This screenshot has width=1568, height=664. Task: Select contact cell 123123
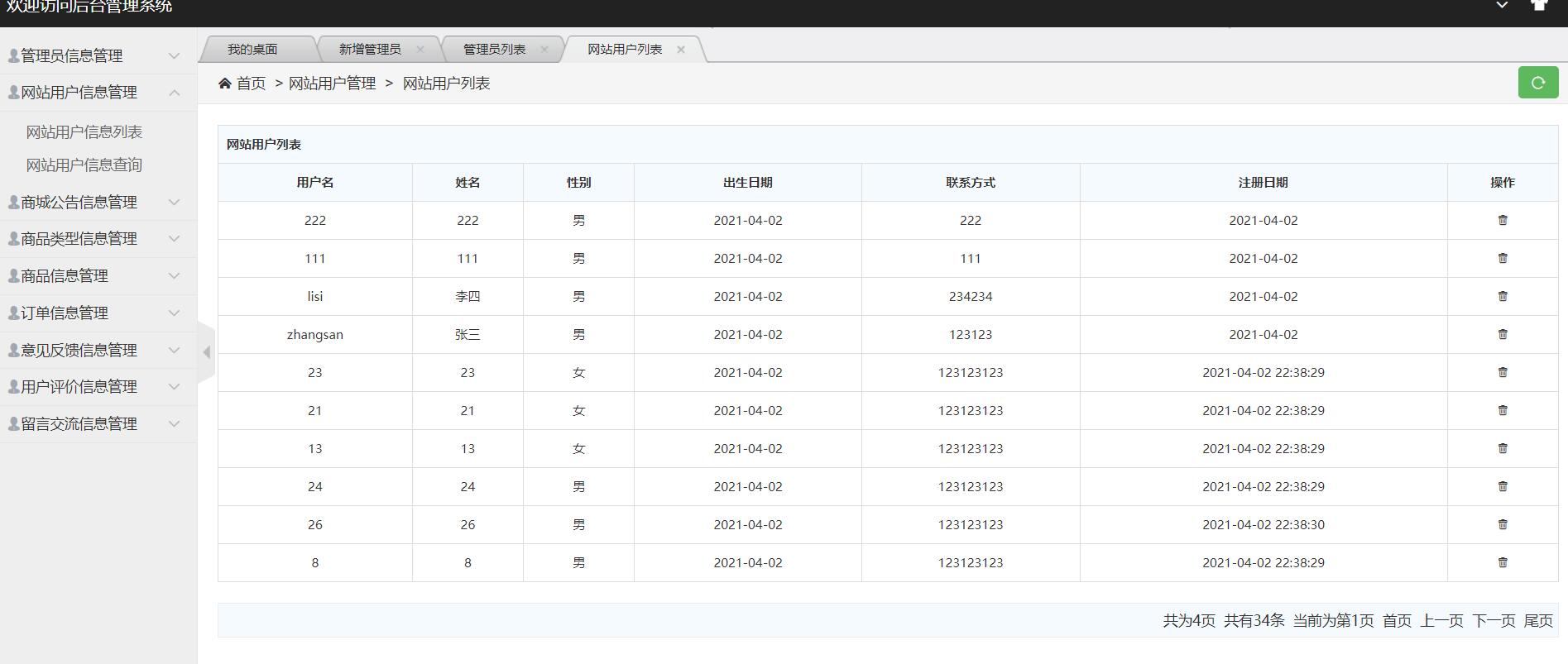coord(971,335)
